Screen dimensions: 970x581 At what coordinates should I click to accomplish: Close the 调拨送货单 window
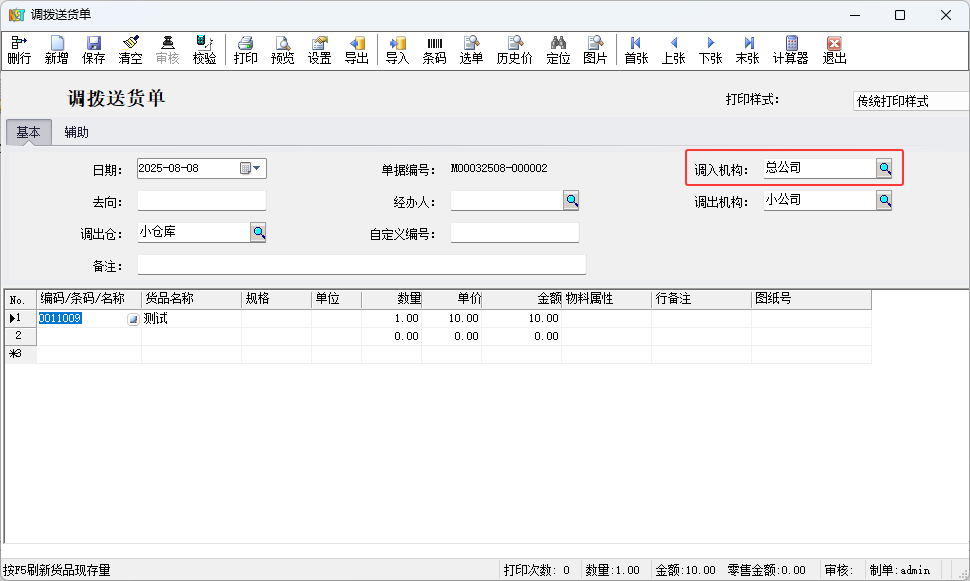tap(946, 15)
